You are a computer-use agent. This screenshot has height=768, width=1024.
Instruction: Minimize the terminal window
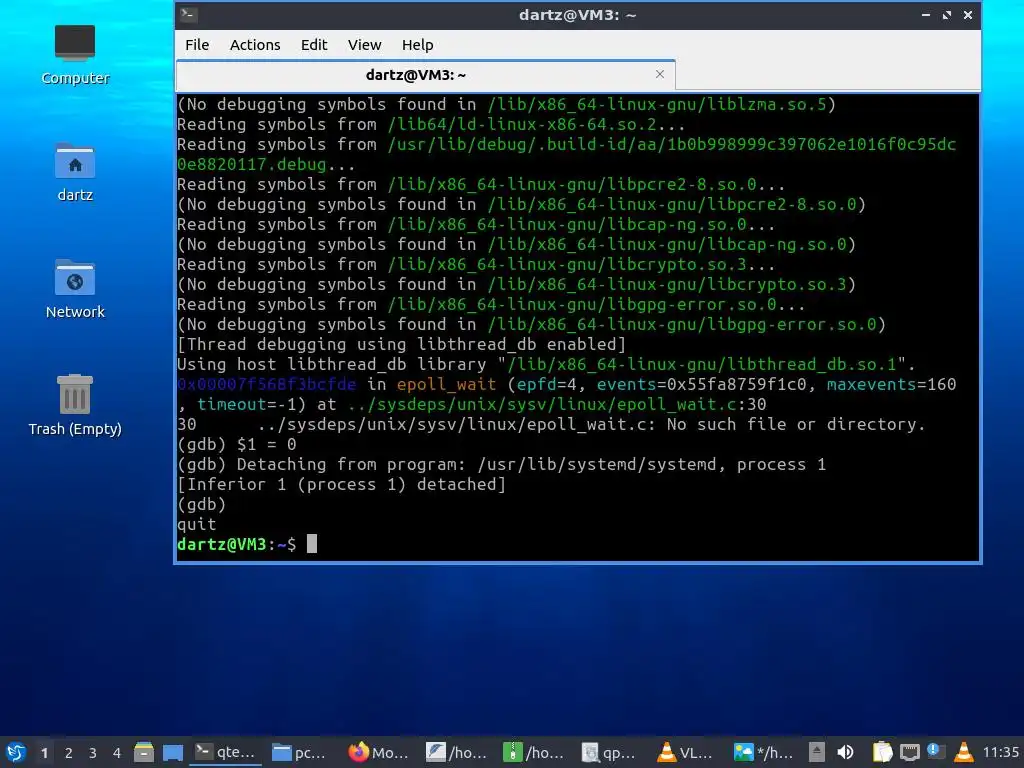tap(925, 14)
